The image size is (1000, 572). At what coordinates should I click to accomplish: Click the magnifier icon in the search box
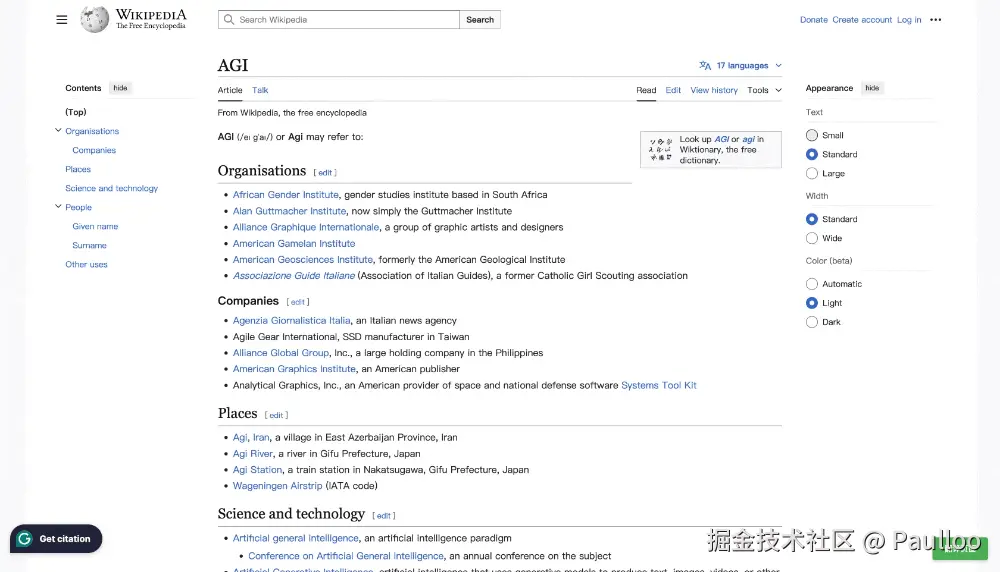tap(229, 20)
